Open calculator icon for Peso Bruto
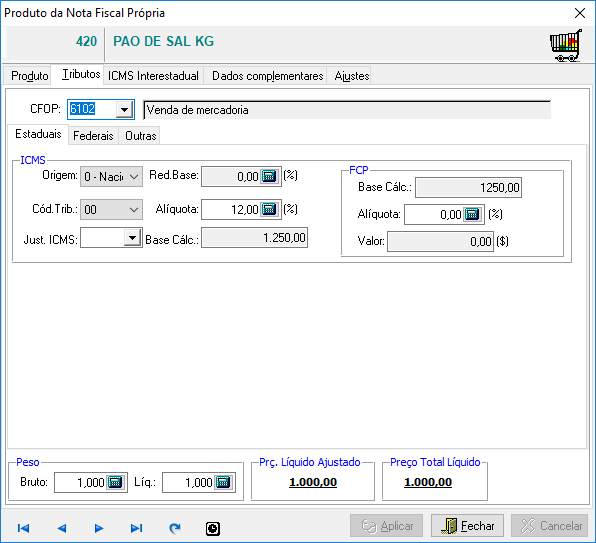Screen dimensions: 596x543 coord(115,482)
